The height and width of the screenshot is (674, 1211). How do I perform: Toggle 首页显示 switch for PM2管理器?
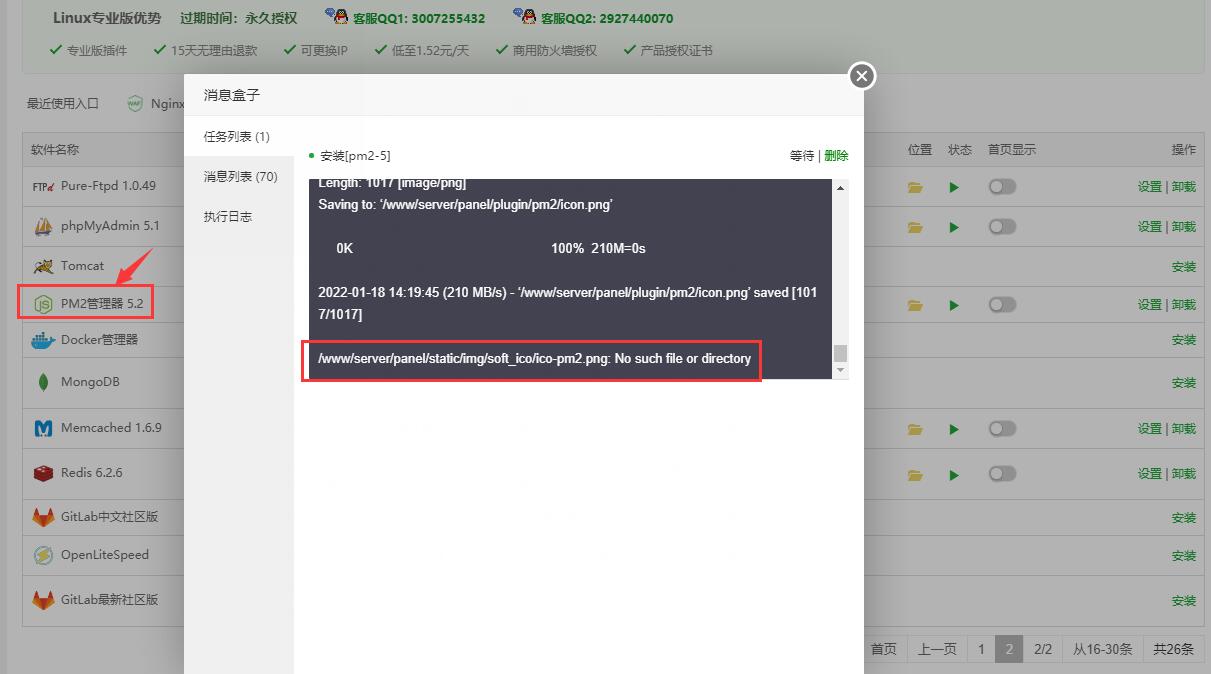(x=1002, y=304)
